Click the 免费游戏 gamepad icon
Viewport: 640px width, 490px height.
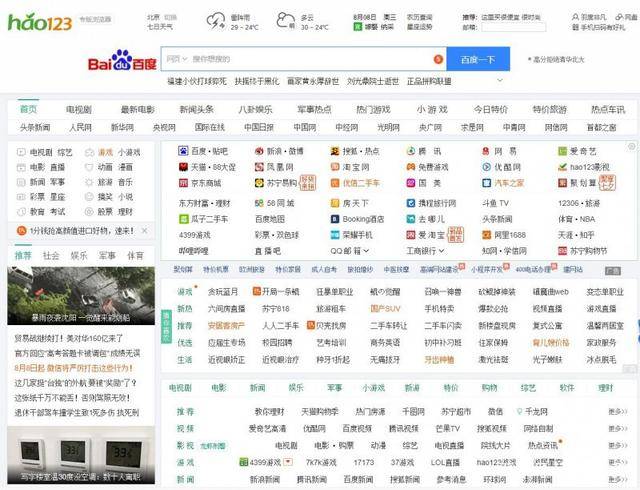pyautogui.click(x=411, y=167)
